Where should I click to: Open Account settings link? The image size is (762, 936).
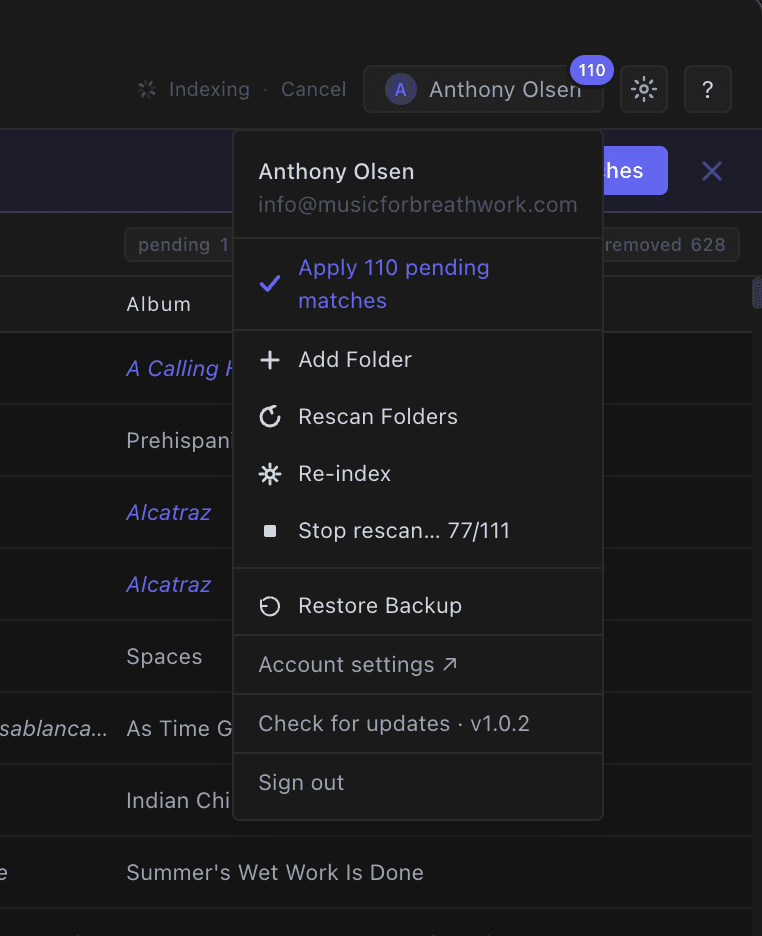[x=418, y=664]
